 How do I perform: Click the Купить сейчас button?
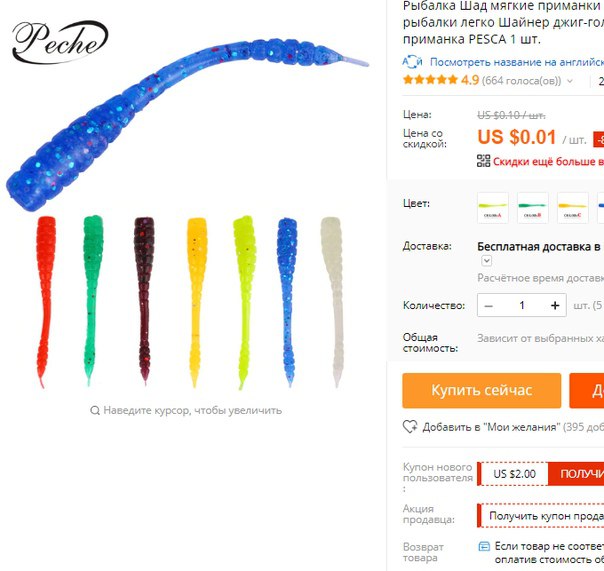482,390
